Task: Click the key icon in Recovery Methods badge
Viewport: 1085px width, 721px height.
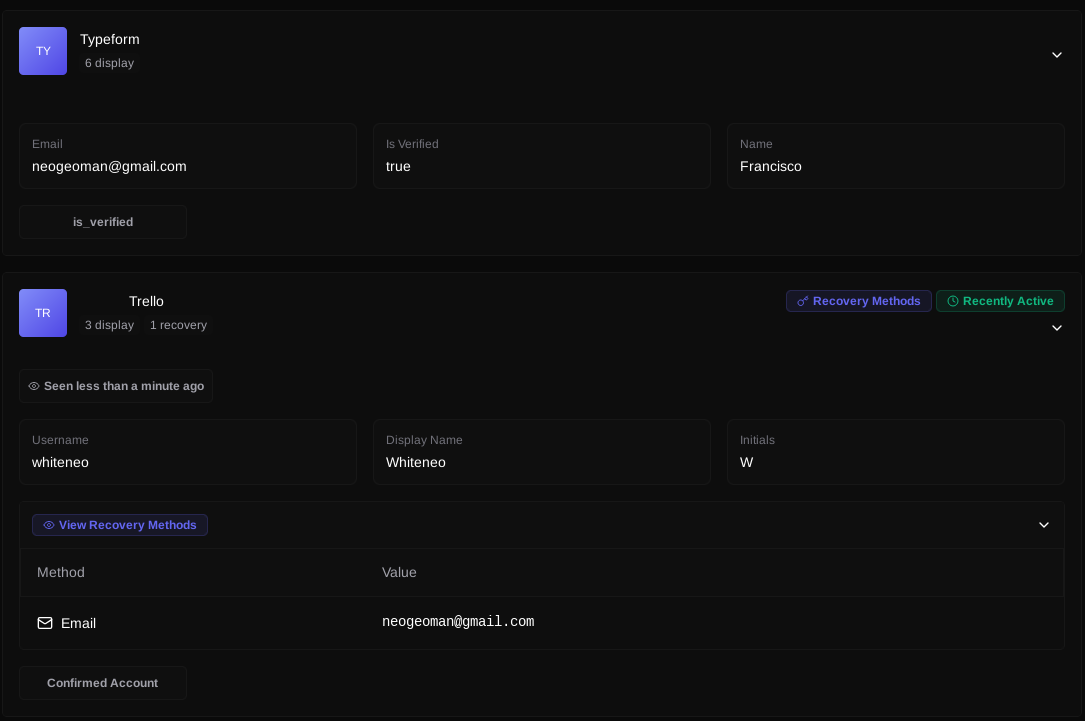Action: pyautogui.click(x=802, y=301)
